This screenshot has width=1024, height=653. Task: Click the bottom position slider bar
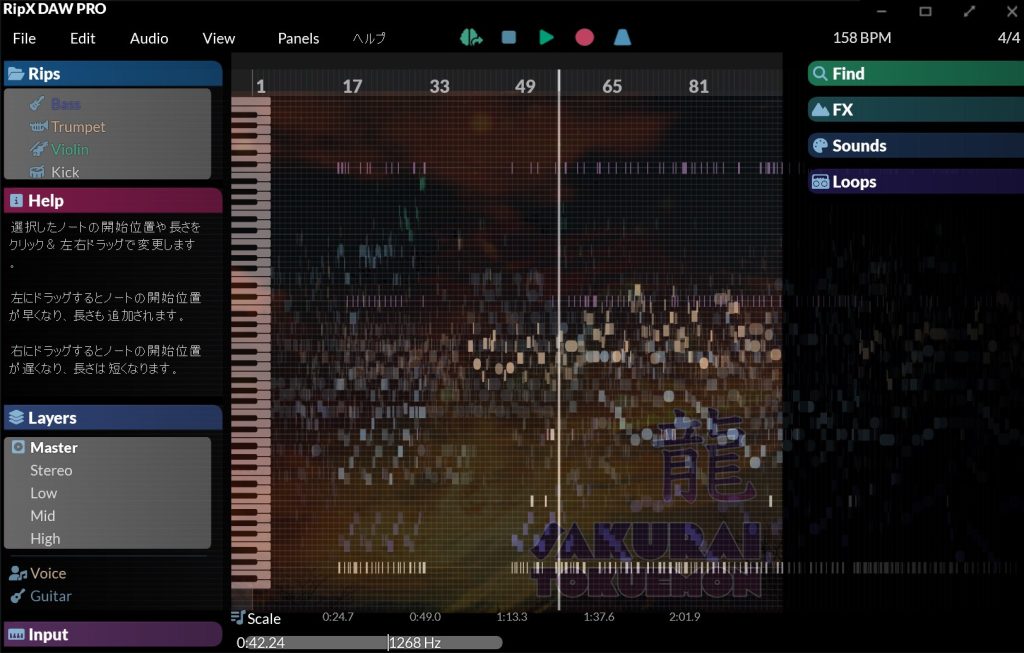pyautogui.click(x=369, y=643)
